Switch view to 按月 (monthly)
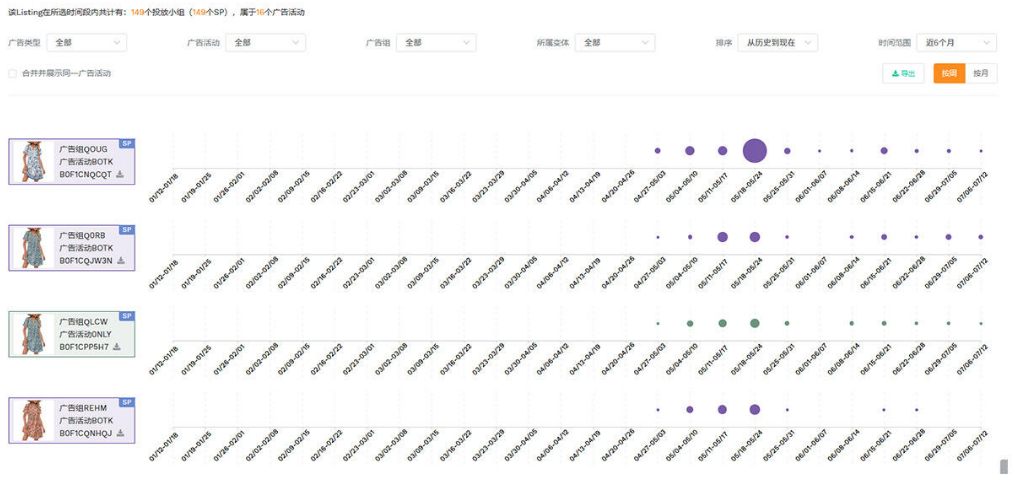The height and width of the screenshot is (478, 1012). coord(981,73)
